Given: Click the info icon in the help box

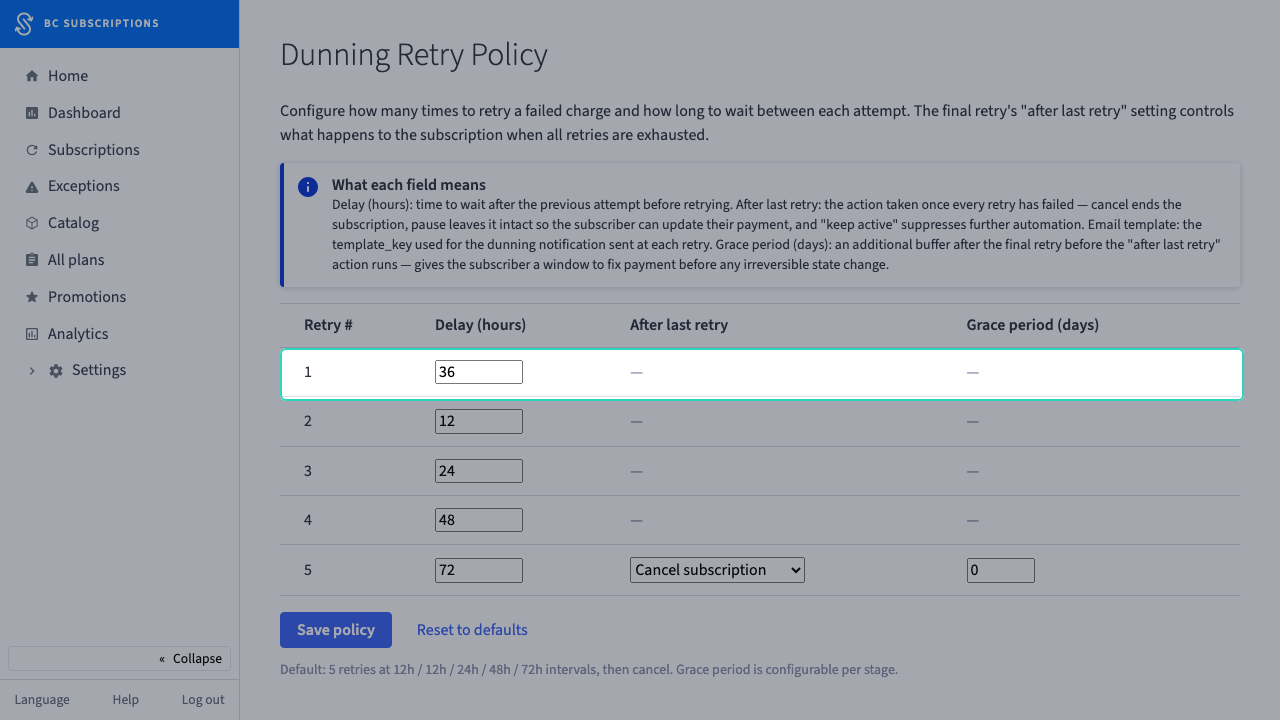Looking at the screenshot, I should coord(308,187).
